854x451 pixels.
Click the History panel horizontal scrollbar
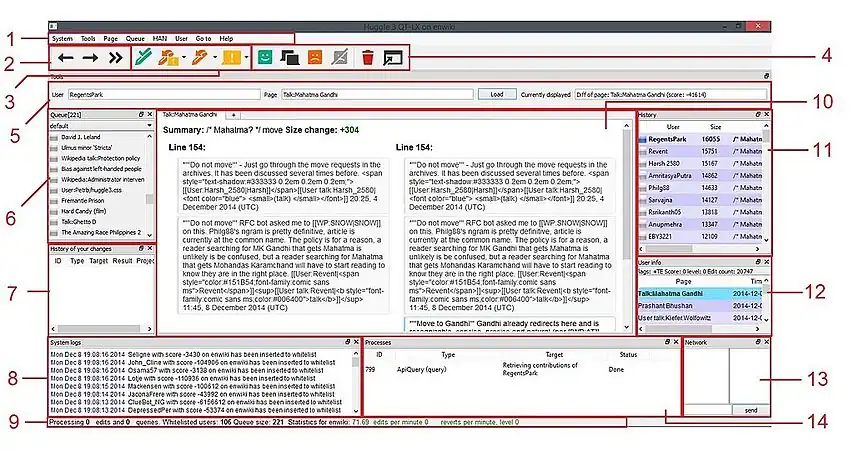tap(700, 248)
